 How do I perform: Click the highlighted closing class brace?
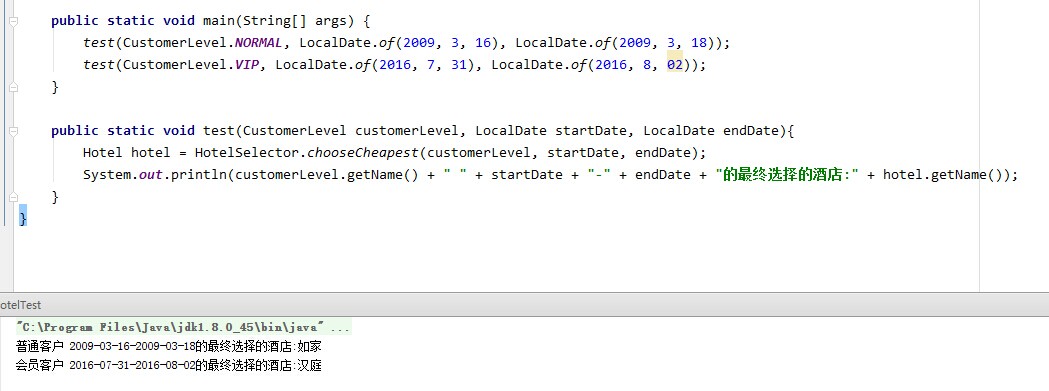click(23, 219)
